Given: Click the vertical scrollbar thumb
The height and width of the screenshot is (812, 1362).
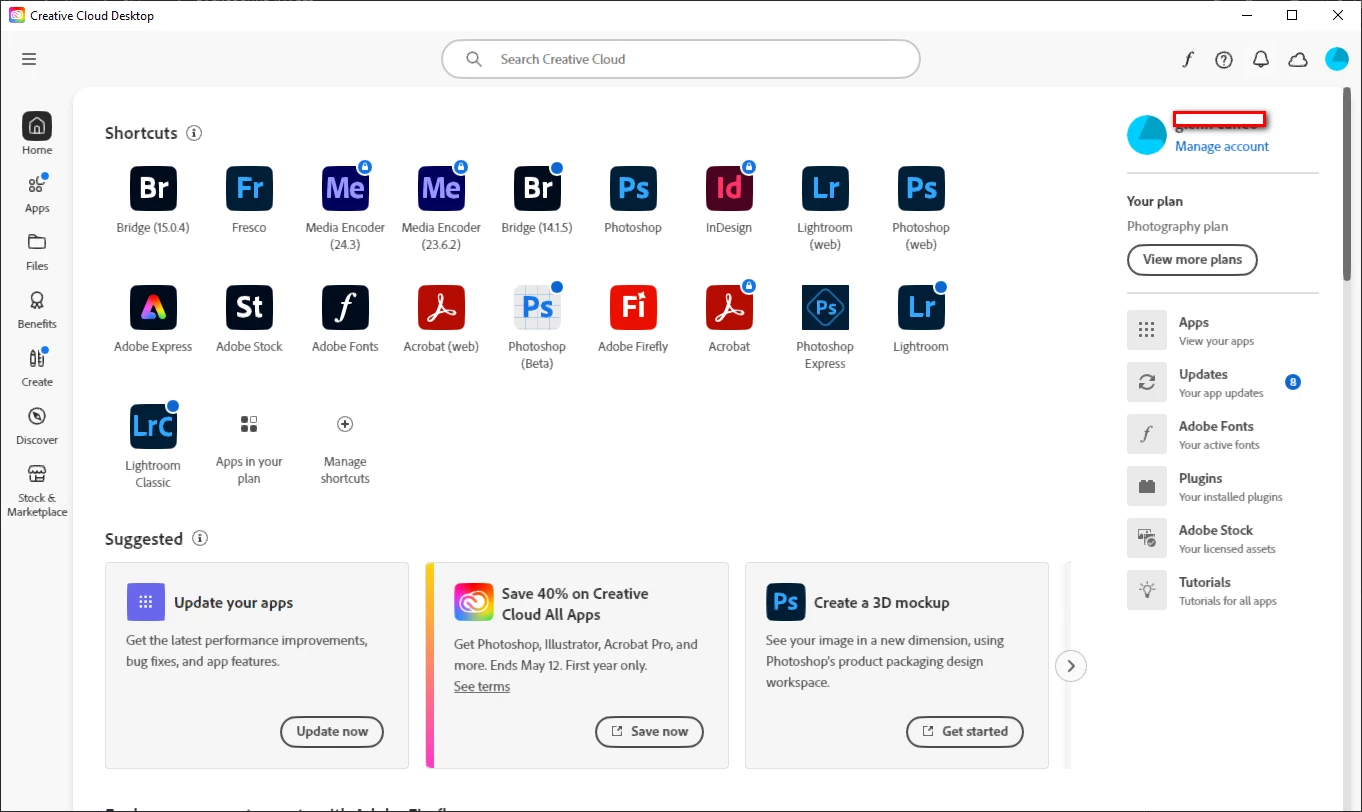Looking at the screenshot, I should (x=1347, y=185).
